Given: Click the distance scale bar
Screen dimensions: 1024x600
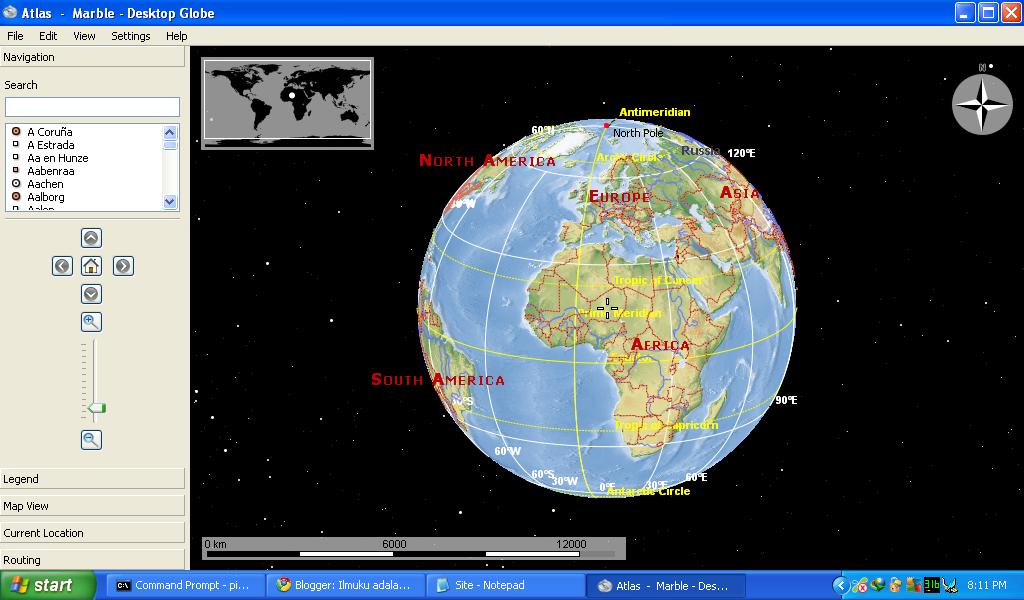Looking at the screenshot, I should point(414,548).
